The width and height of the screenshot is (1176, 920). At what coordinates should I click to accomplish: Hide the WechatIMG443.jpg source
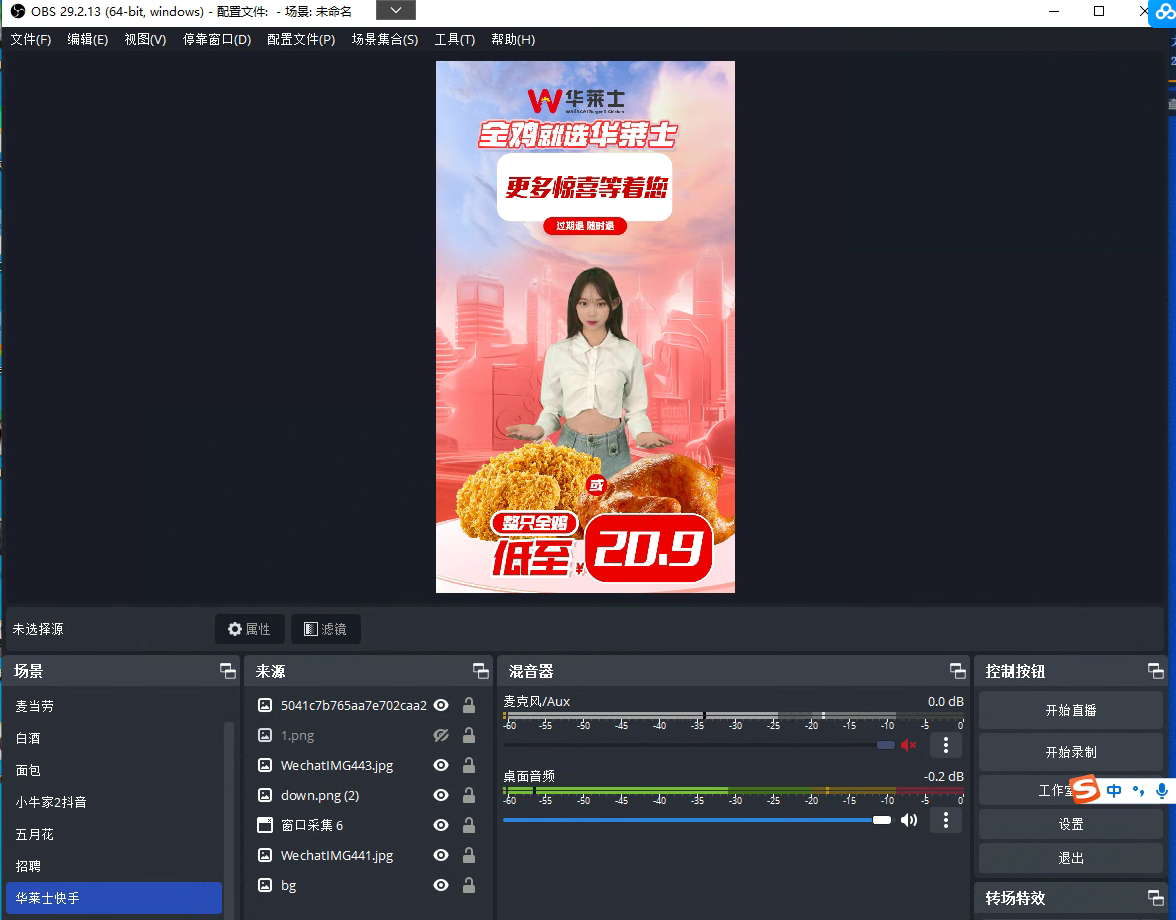tap(441, 766)
